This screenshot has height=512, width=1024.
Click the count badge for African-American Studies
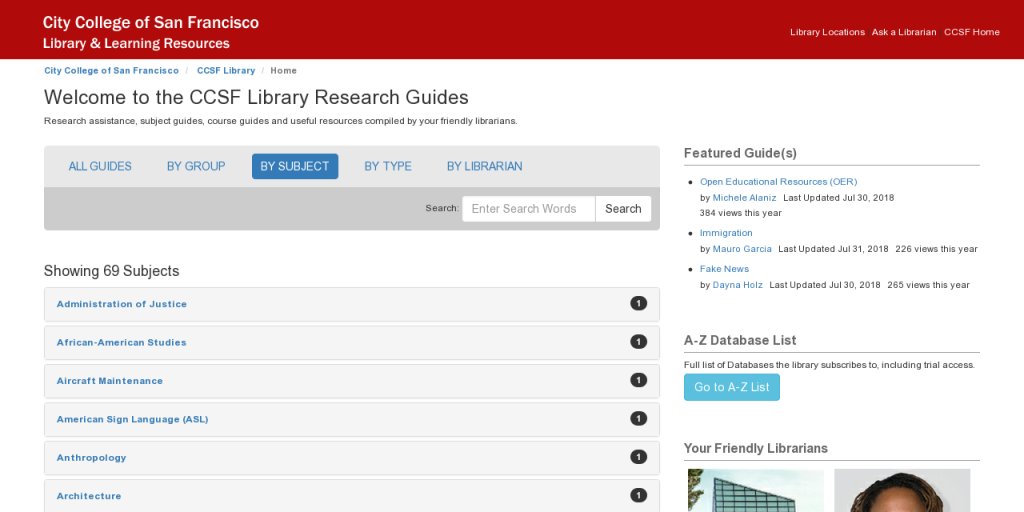[639, 342]
